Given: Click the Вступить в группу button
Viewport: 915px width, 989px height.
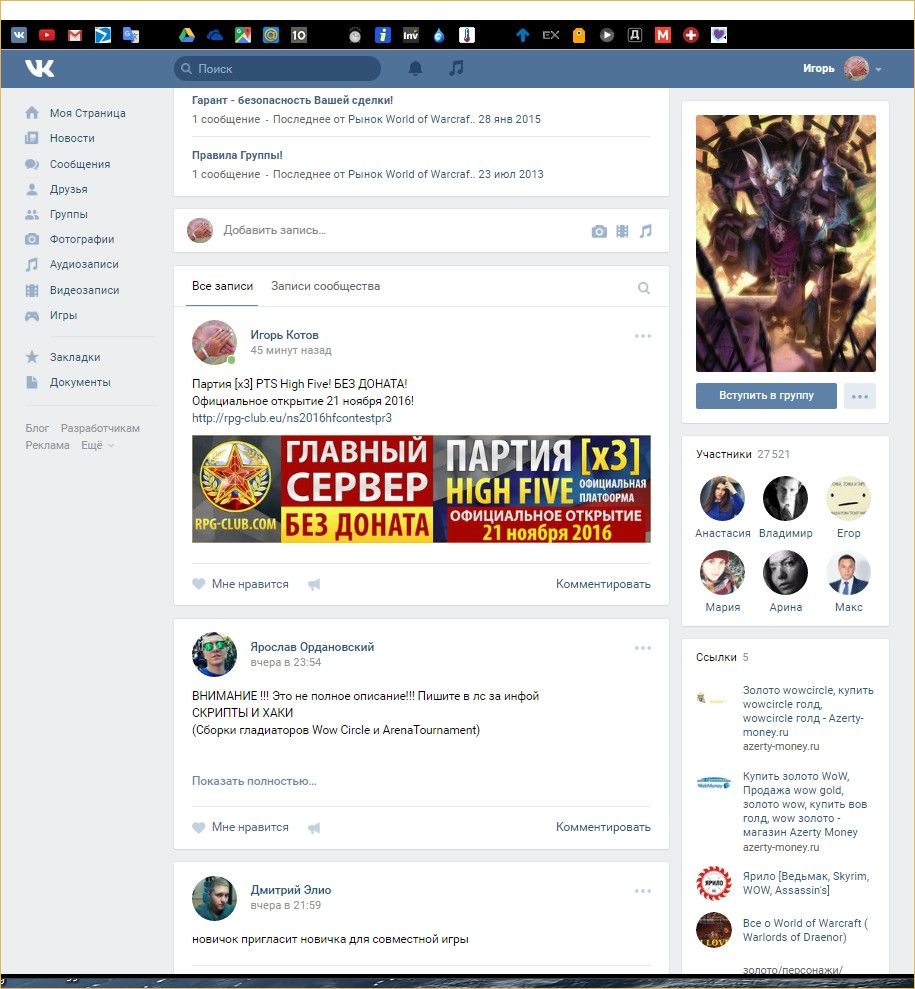Looking at the screenshot, I should point(766,395).
